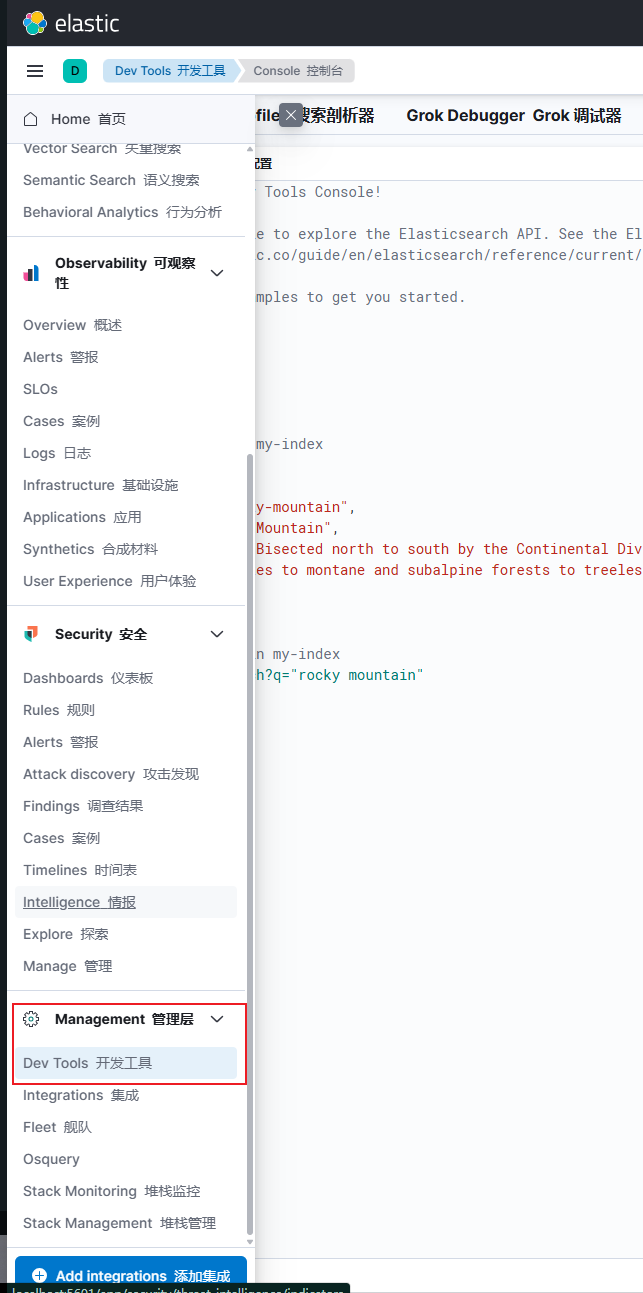The height and width of the screenshot is (1293, 643).
Task: Go to SLOs page
Action: pos(41,389)
